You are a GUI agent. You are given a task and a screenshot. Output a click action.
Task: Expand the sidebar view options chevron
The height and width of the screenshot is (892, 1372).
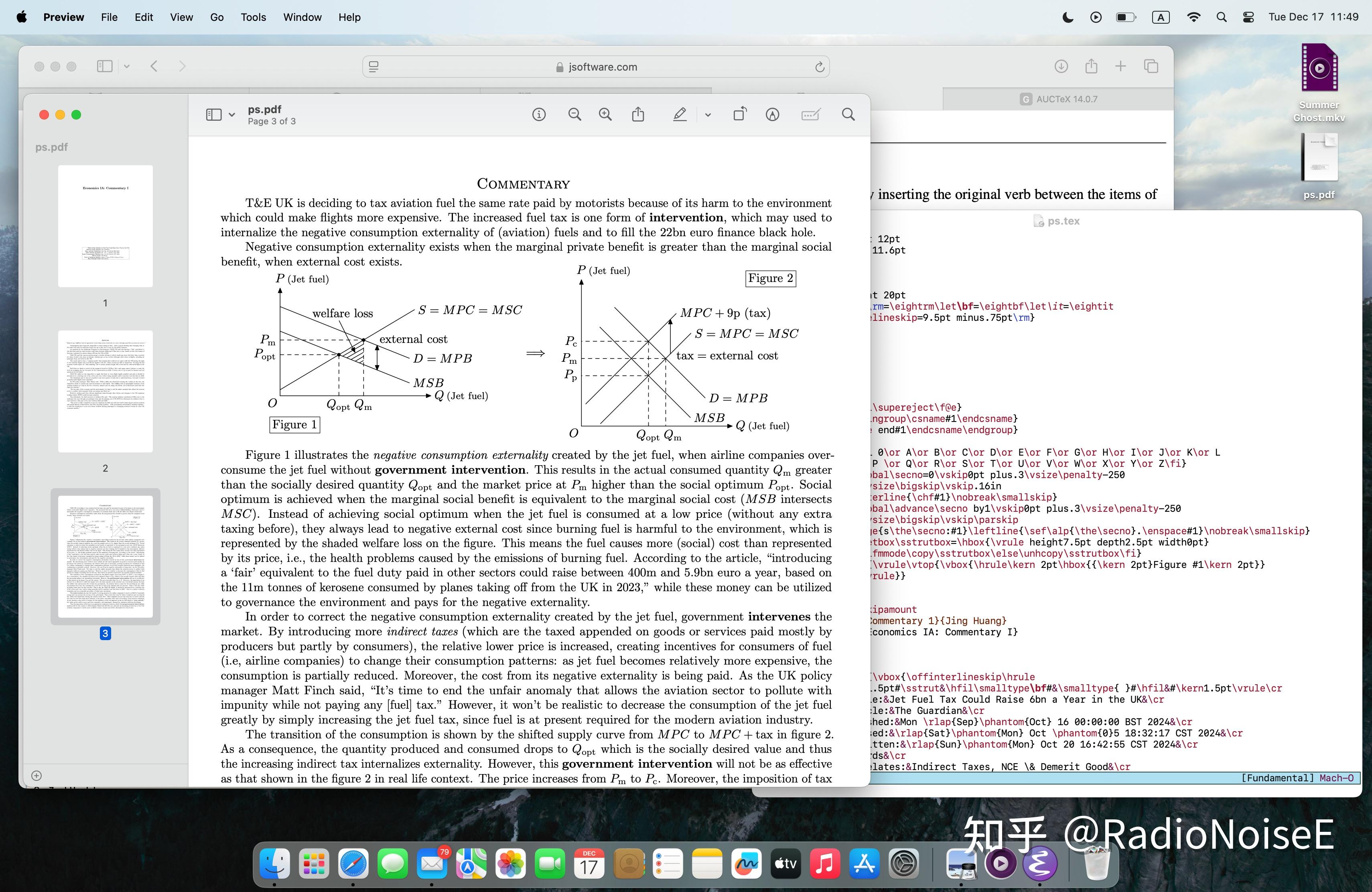(232, 115)
